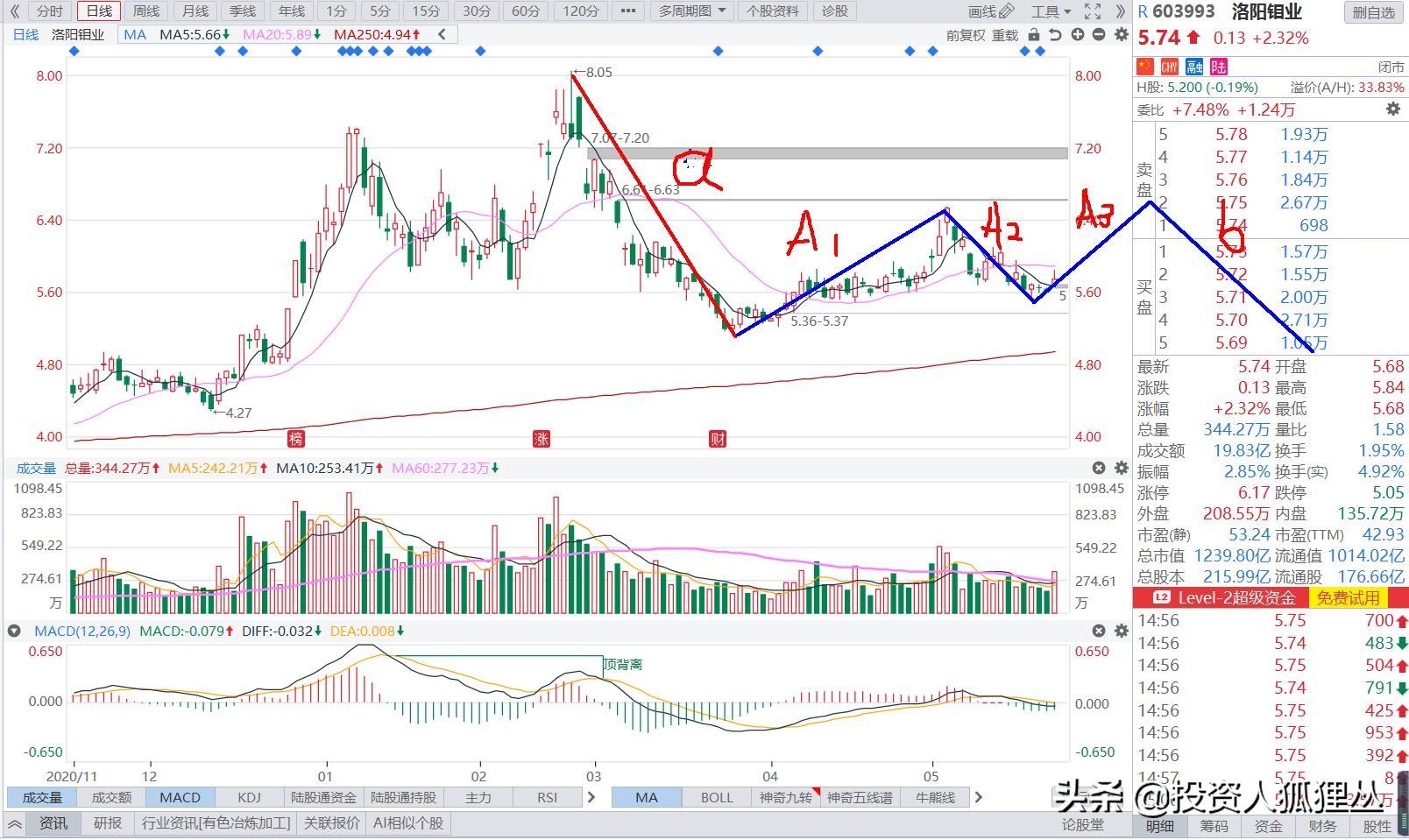Viewport: 1409px width, 840px height.
Task: Select the KDJ indicator tab
Action: 249,797
